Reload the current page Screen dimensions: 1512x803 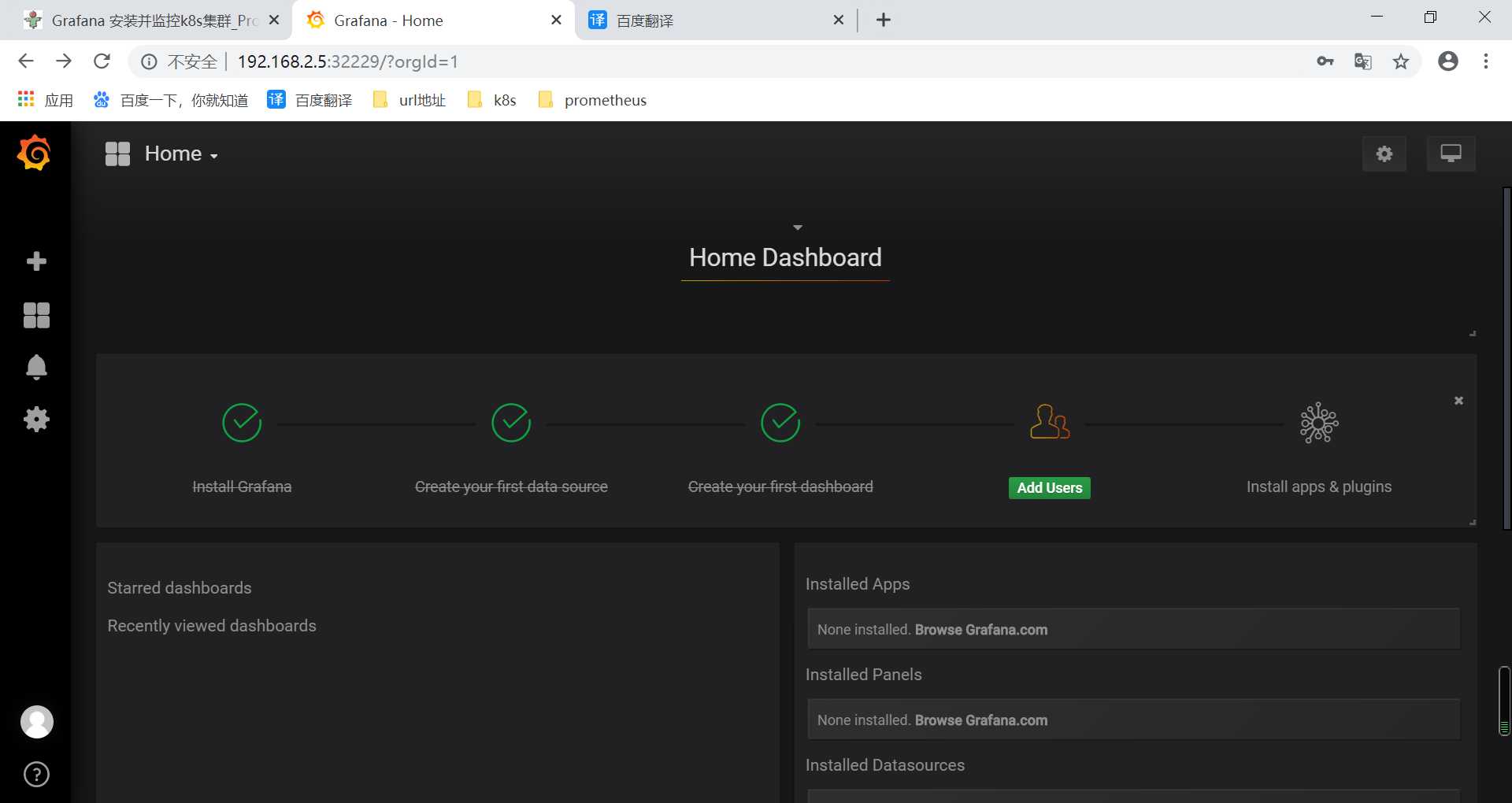click(x=102, y=61)
